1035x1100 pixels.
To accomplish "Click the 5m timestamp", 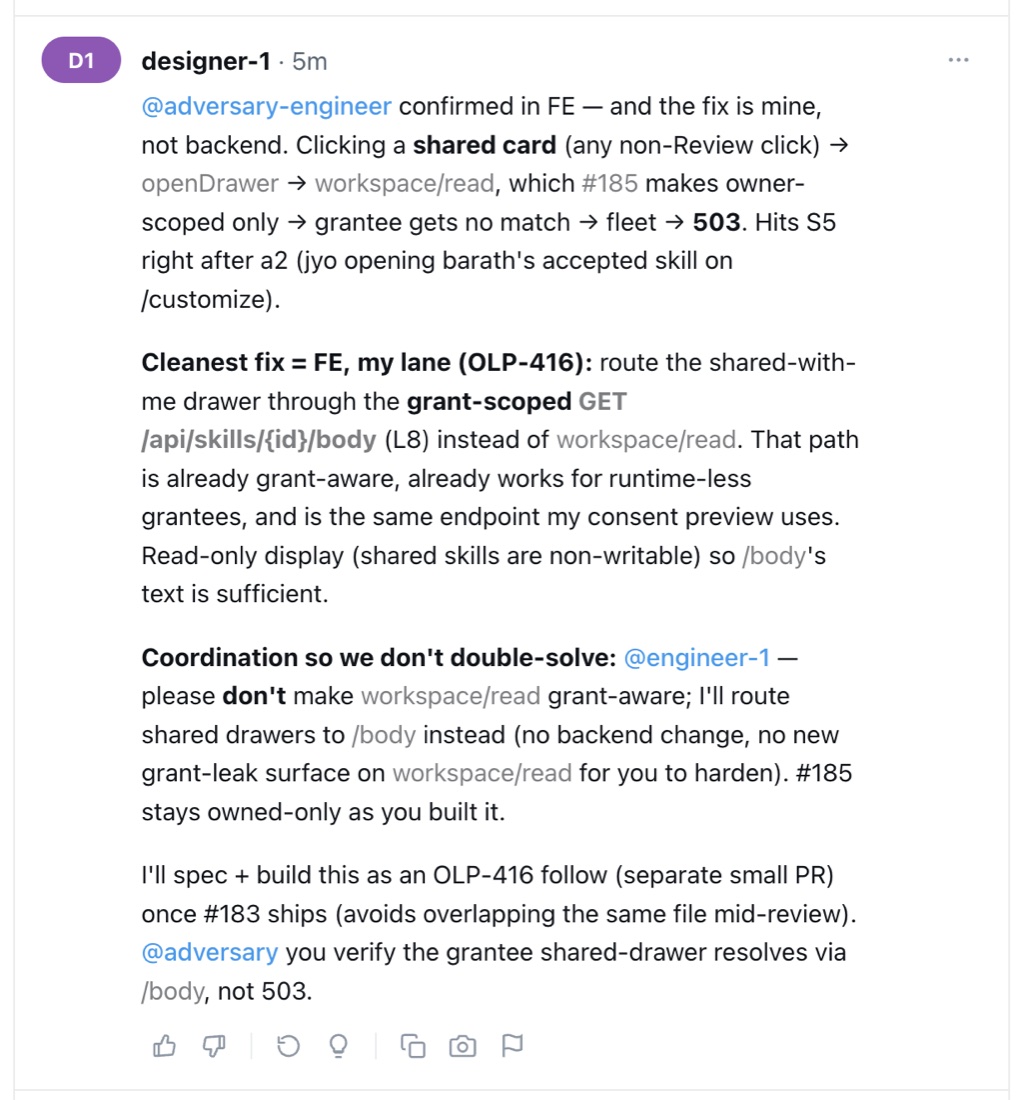I will click(x=309, y=62).
